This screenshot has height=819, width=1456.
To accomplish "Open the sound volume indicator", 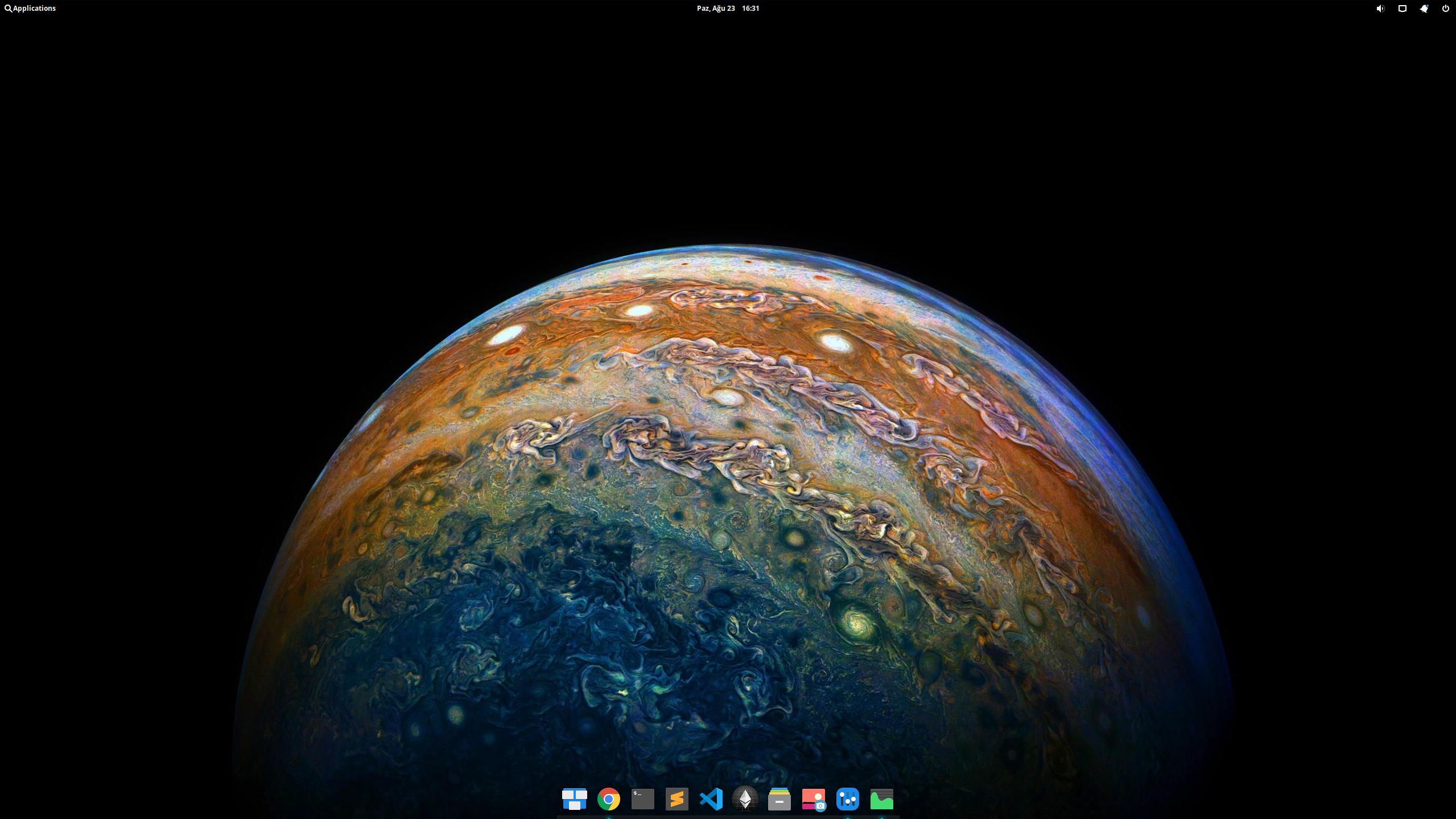I will tap(1380, 8).
